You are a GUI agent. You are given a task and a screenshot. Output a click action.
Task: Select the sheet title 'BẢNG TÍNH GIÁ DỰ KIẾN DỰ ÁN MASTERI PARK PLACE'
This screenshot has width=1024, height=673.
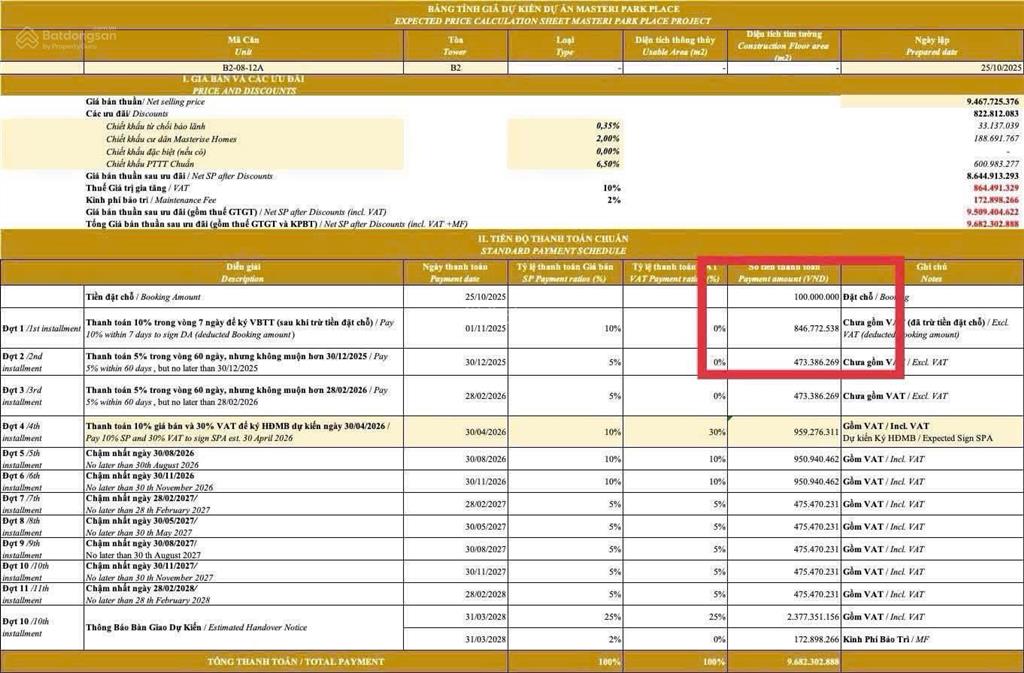point(553,9)
